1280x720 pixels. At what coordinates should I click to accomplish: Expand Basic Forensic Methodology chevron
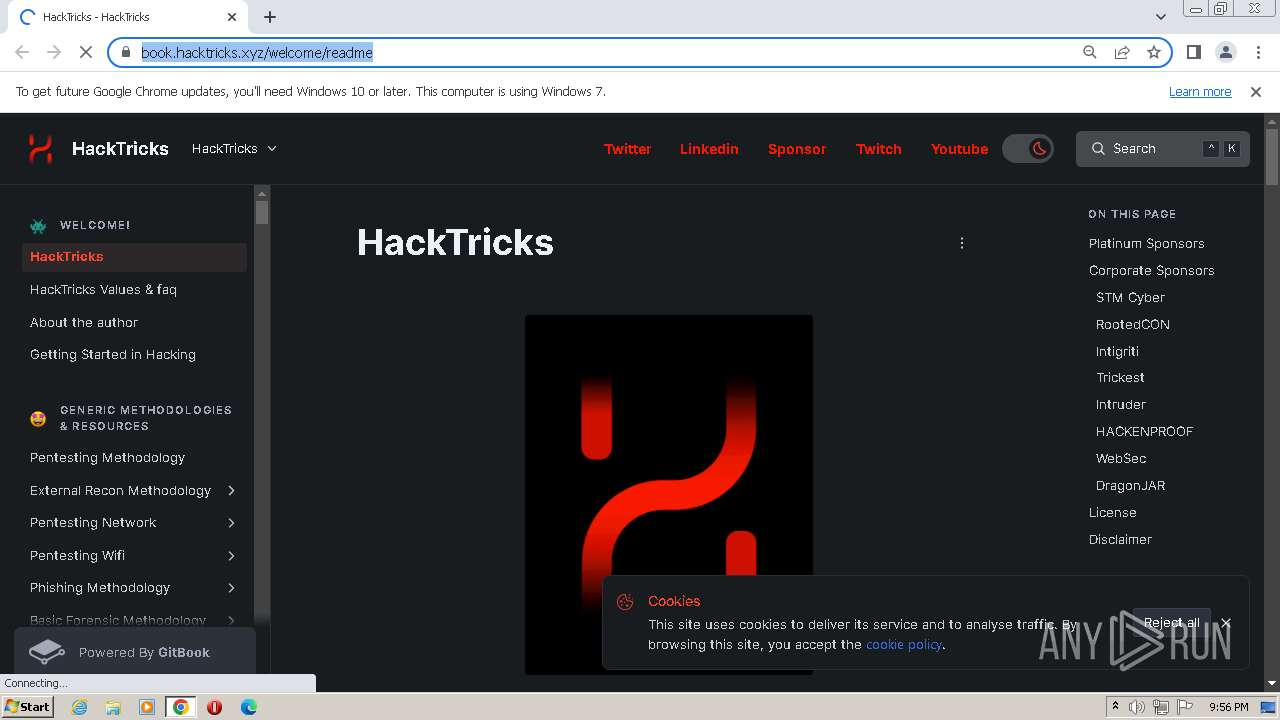(231, 621)
